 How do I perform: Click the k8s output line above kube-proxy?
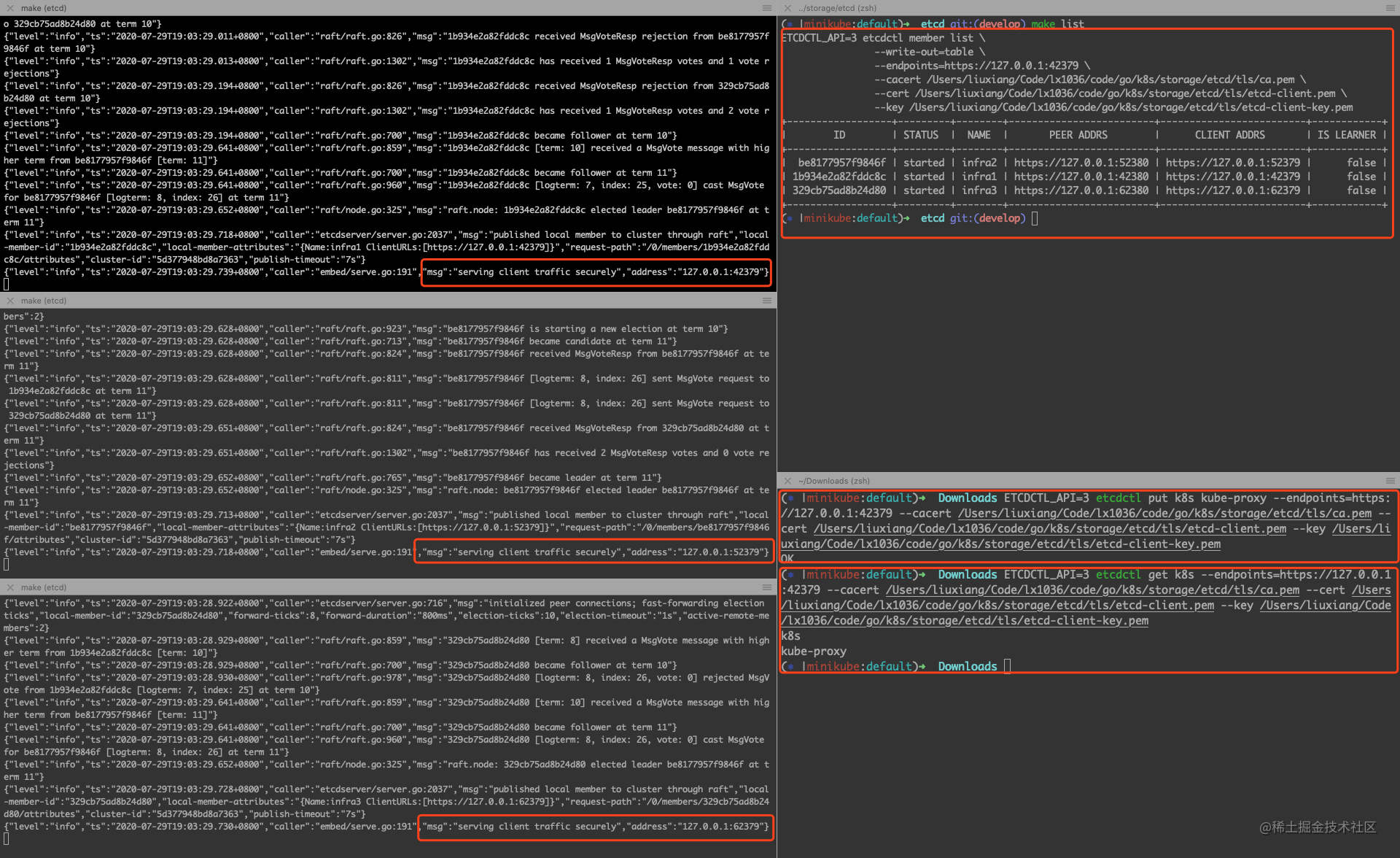coord(790,635)
